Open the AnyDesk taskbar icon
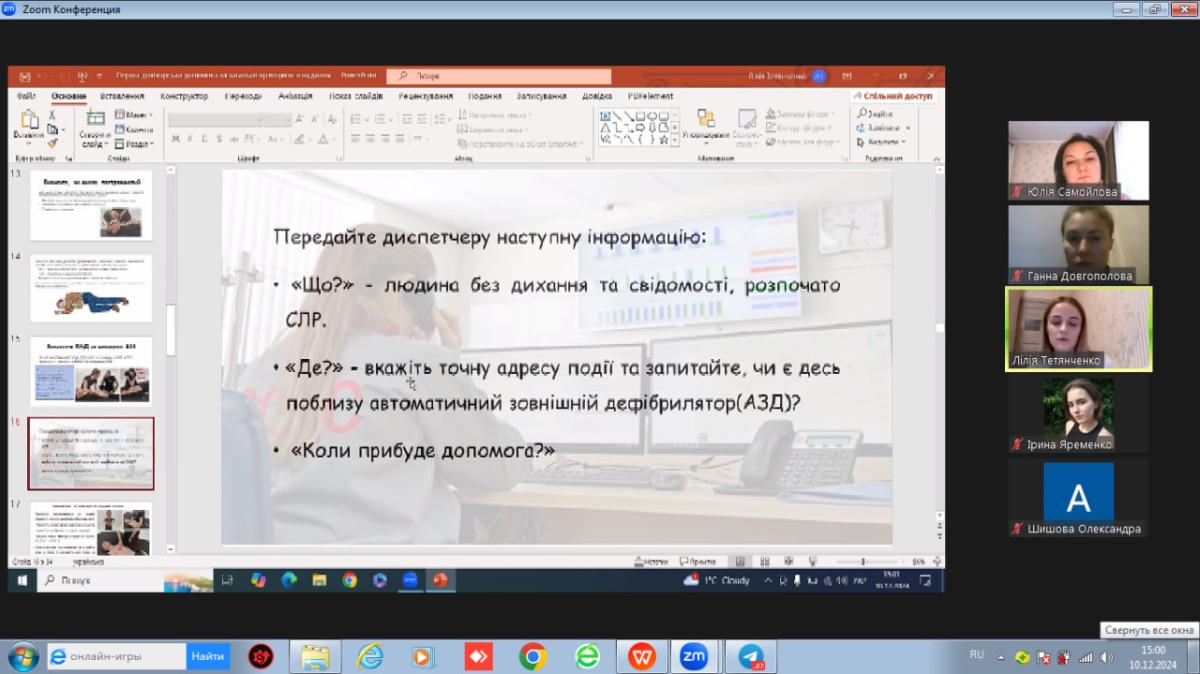The height and width of the screenshot is (674, 1200). pyautogui.click(x=478, y=656)
